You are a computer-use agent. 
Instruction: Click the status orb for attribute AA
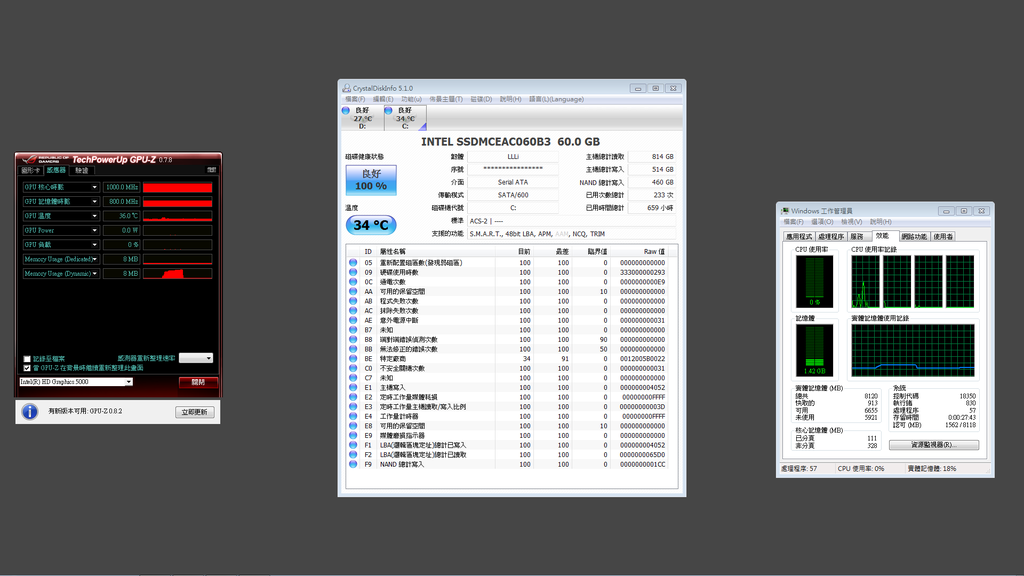point(353,291)
